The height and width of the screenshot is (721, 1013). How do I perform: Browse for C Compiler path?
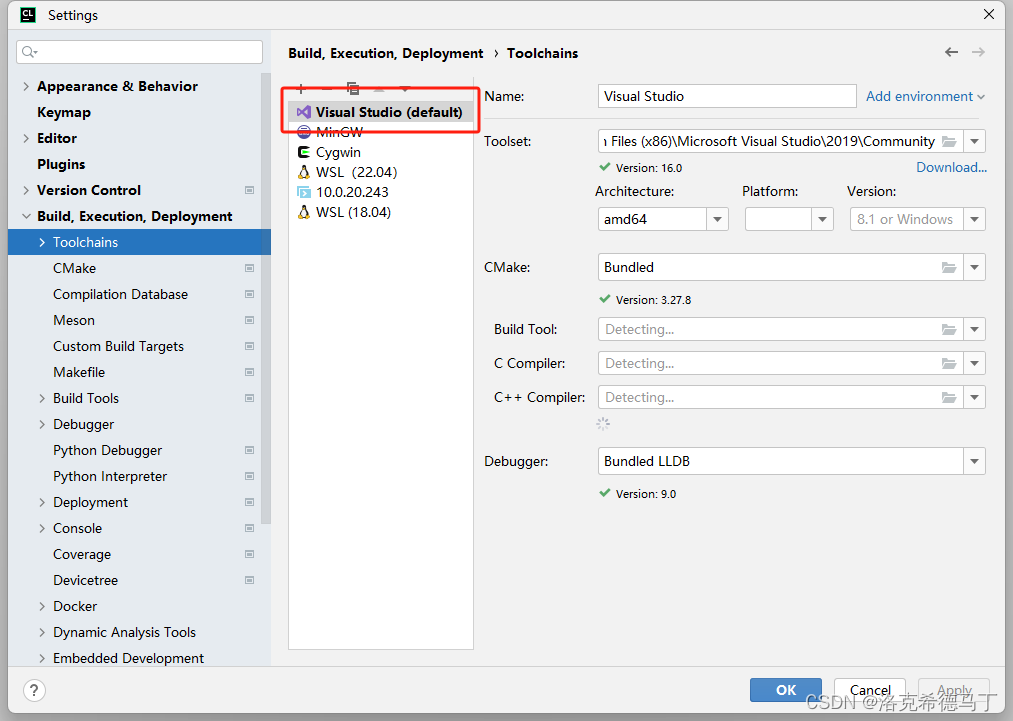[949, 364]
